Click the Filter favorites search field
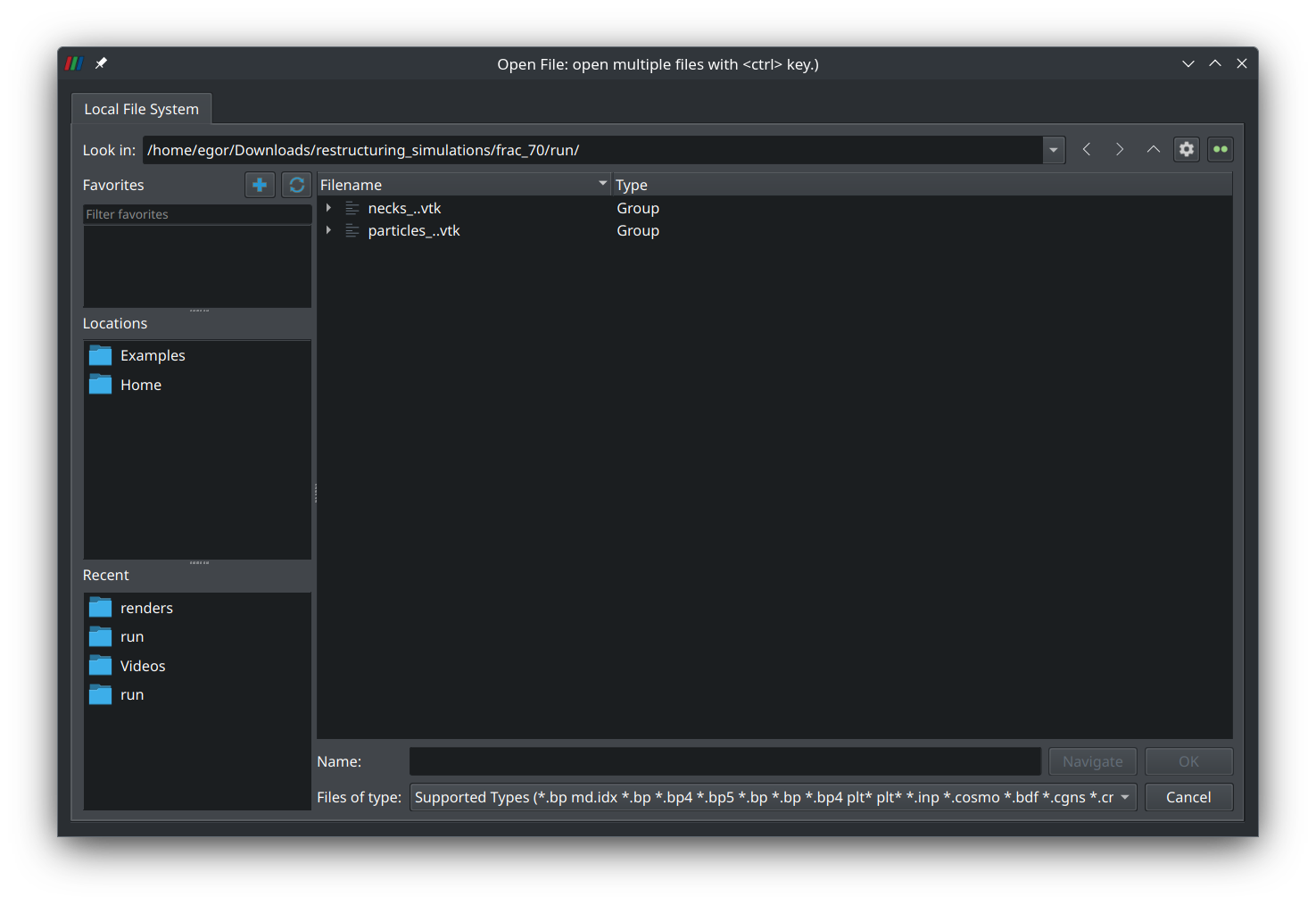This screenshot has height=905, width=1316. [x=196, y=214]
